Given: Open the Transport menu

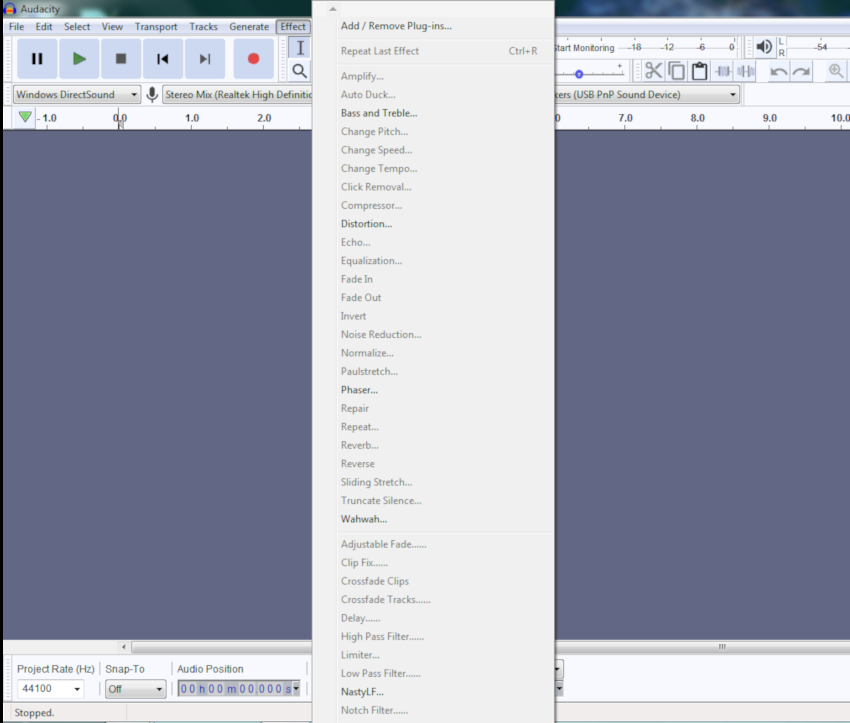Looking at the screenshot, I should [156, 27].
